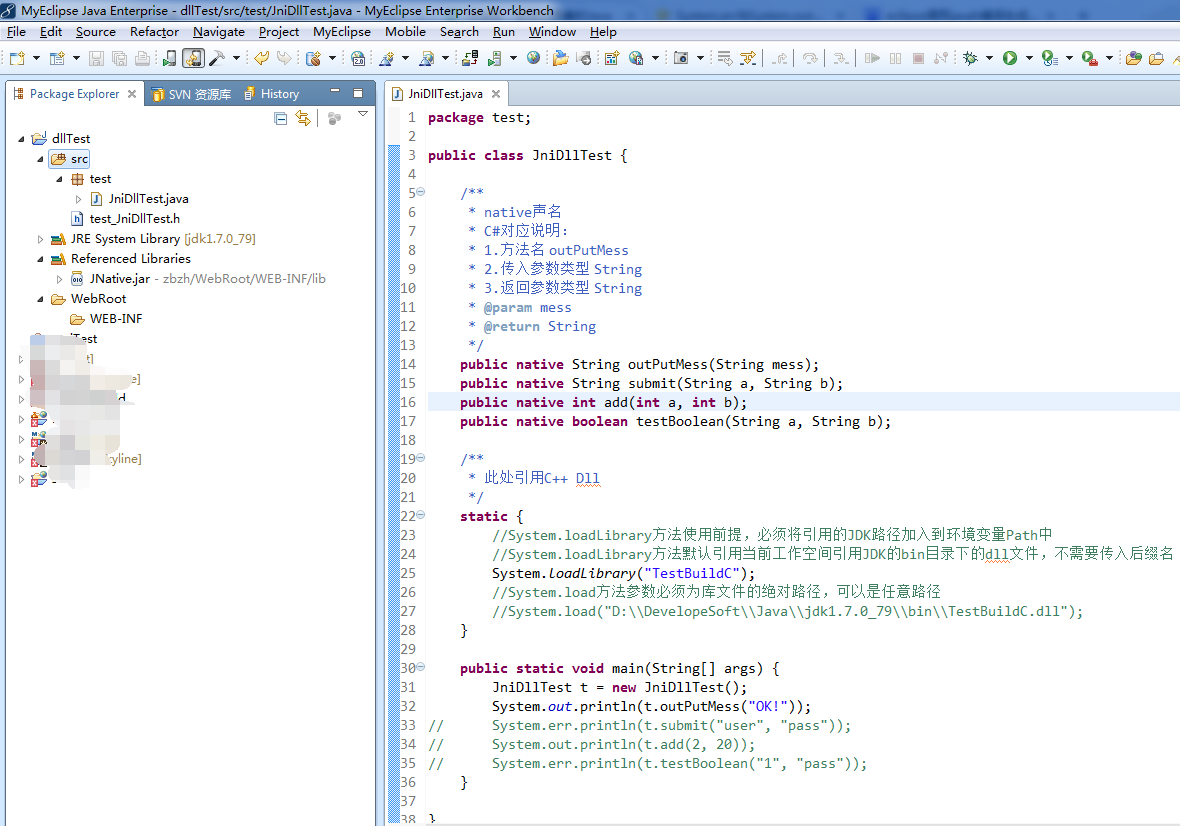Open dropdown next to hammer build icon
The height and width of the screenshot is (826, 1180).
(x=236, y=58)
